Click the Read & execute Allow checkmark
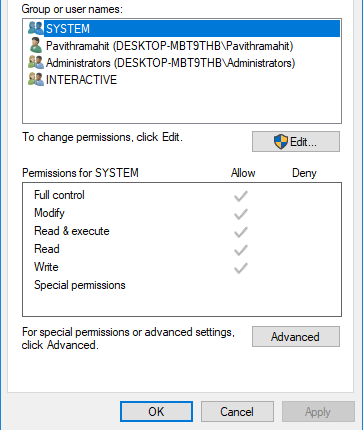 241,232
